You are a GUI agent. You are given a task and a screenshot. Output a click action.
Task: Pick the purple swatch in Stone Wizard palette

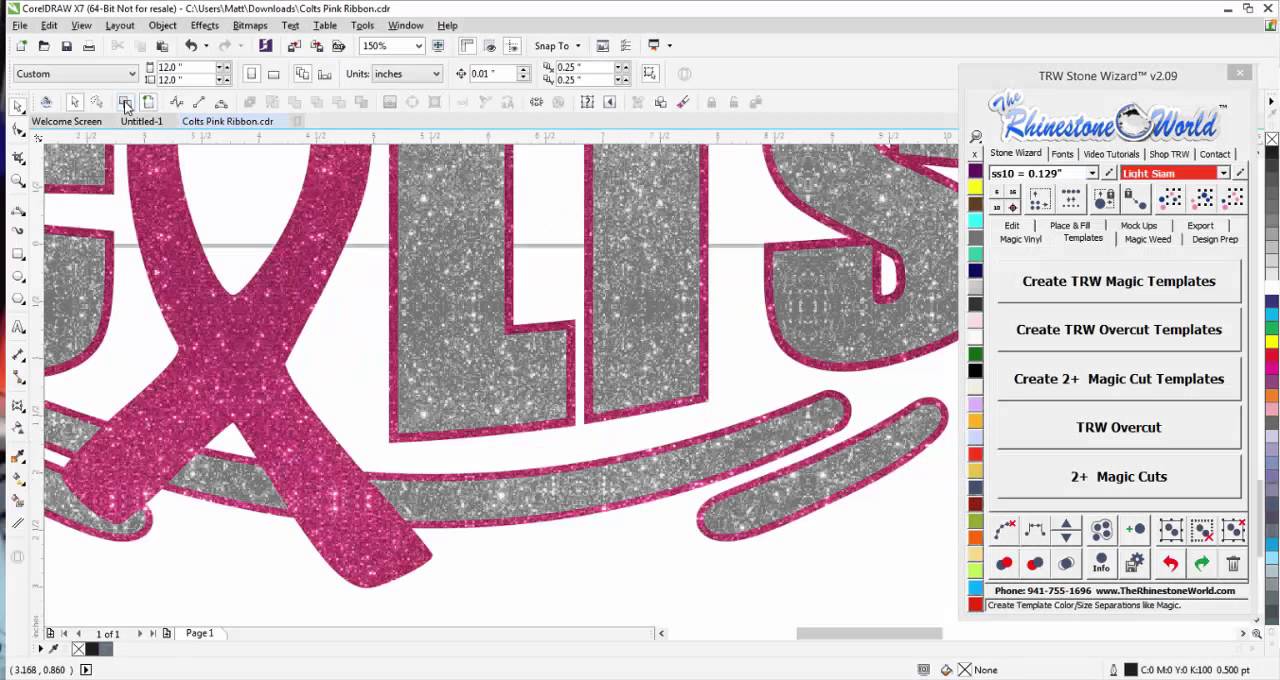(x=976, y=172)
